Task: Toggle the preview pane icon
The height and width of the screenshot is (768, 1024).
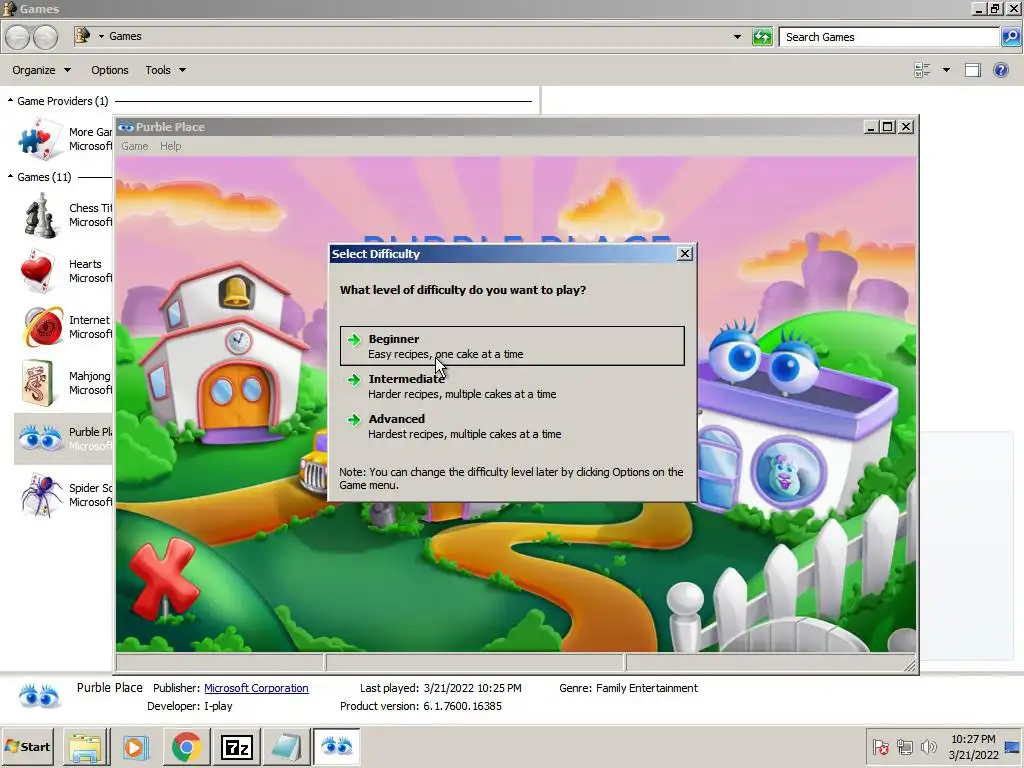Action: 972,70
